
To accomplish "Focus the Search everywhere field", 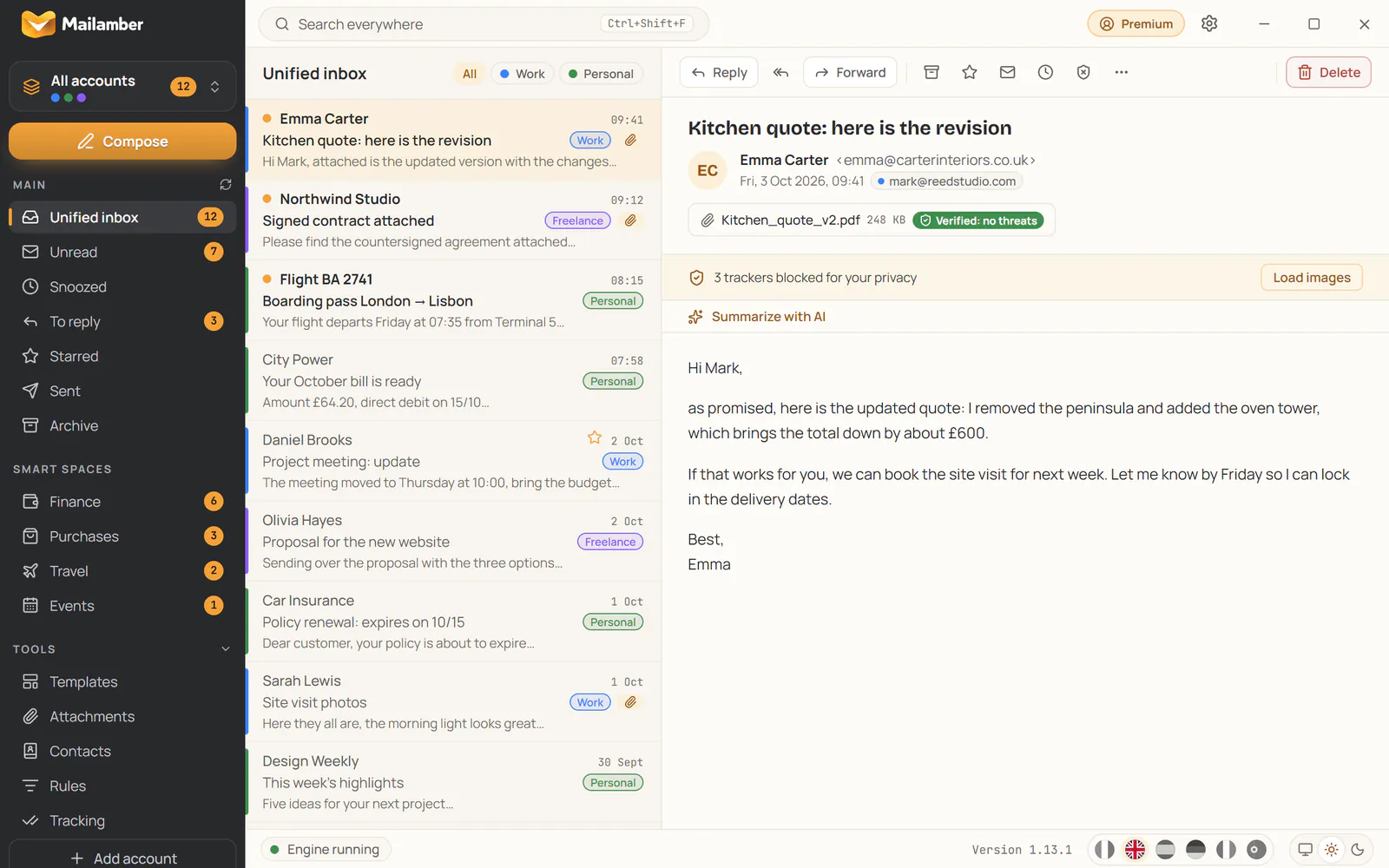I will 484,24.
